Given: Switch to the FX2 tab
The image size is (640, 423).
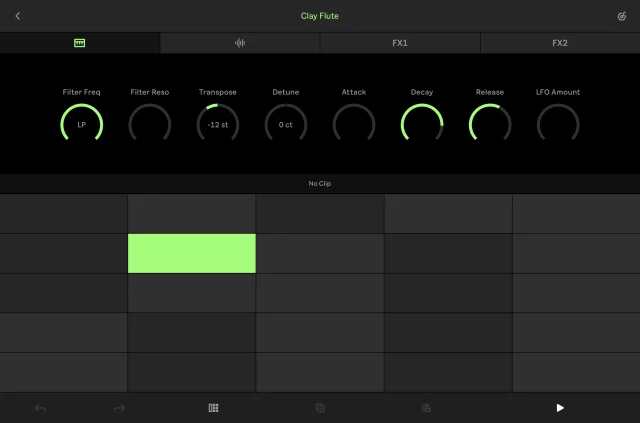Looking at the screenshot, I should 560,43.
